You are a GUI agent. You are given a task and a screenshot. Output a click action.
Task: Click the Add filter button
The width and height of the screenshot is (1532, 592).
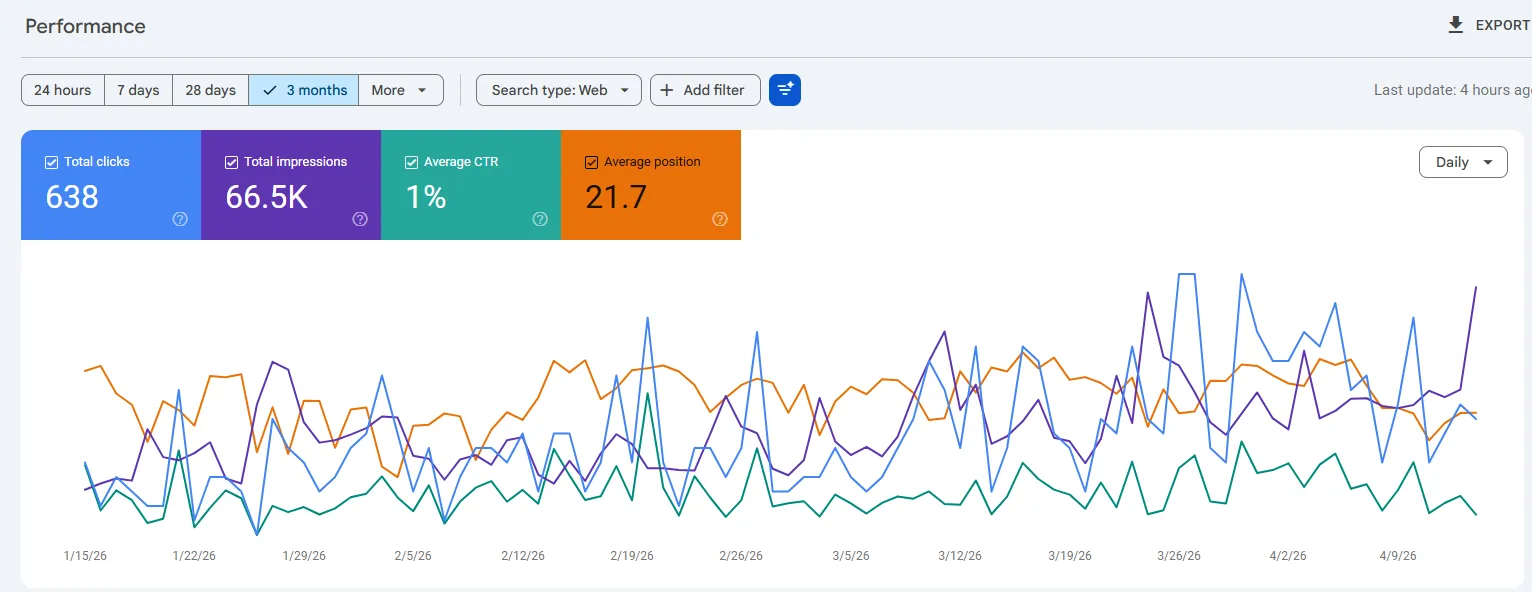coord(705,90)
